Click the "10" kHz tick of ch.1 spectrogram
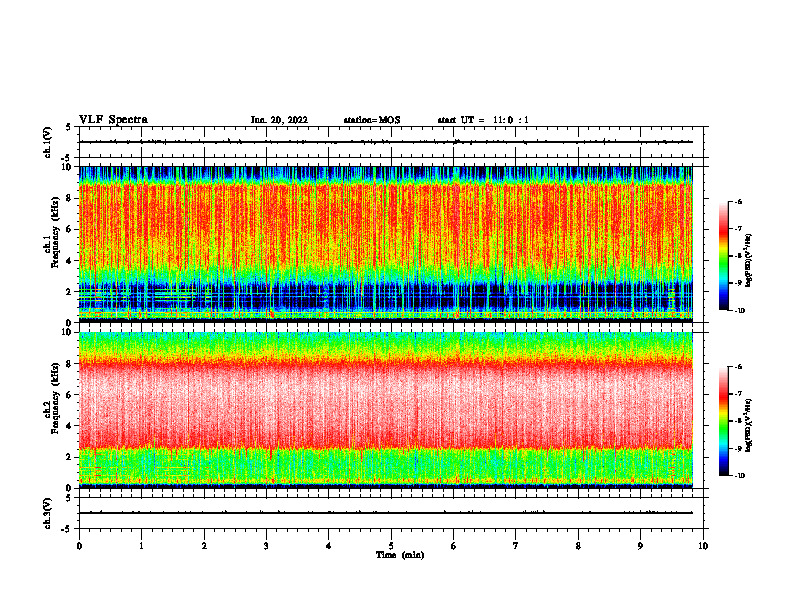 pos(67,167)
